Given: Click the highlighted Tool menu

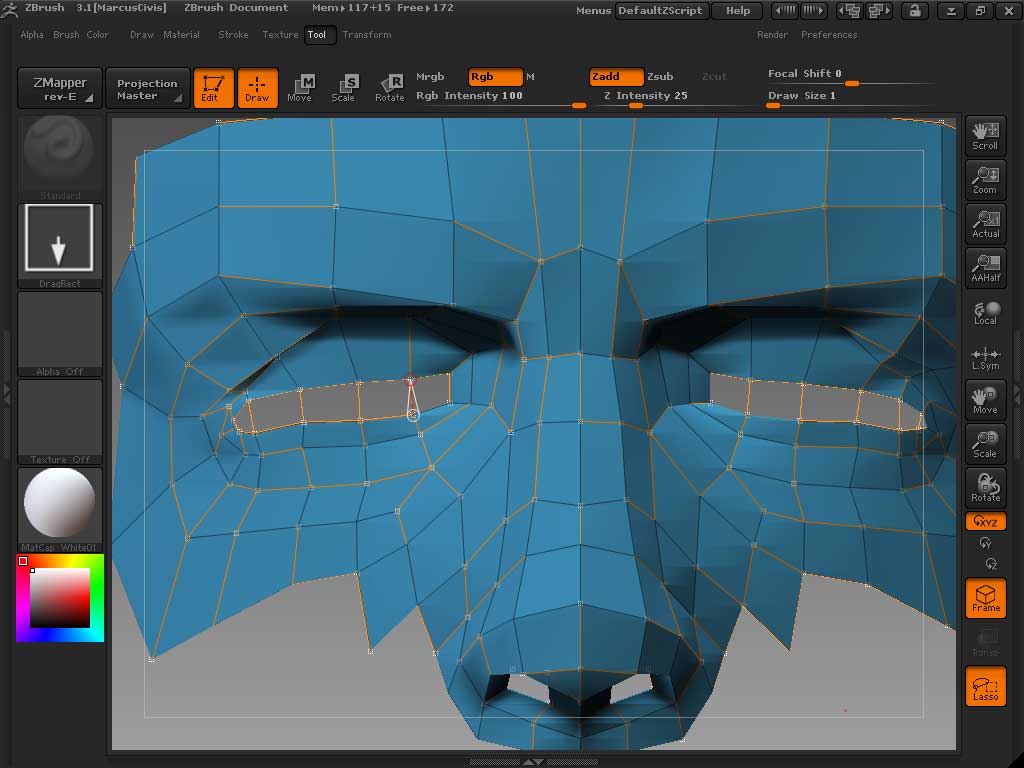Looking at the screenshot, I should 320,35.
